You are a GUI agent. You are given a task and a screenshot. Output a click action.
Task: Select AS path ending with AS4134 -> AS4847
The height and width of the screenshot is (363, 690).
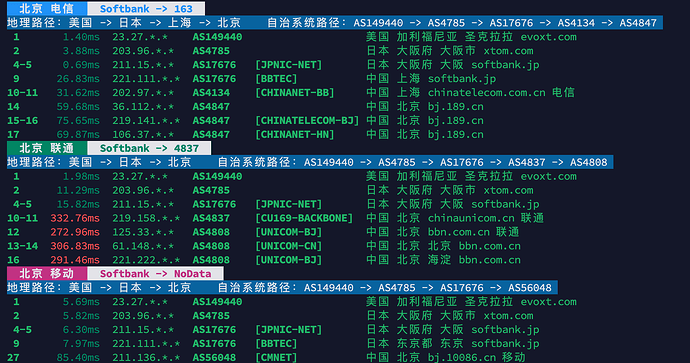pos(462,22)
